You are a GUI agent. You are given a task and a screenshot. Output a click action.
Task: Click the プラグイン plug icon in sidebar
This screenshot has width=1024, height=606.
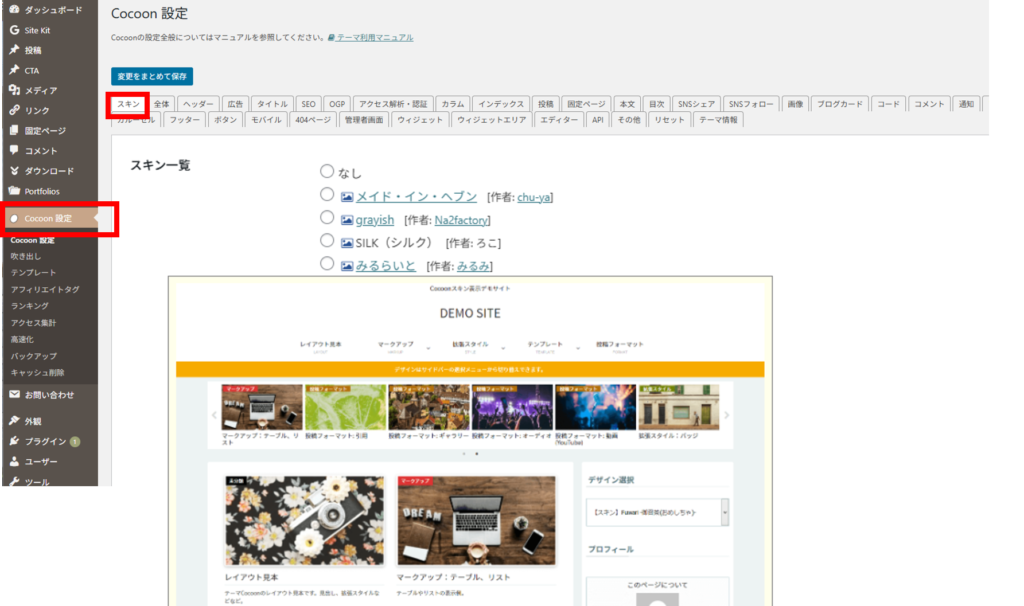point(14,441)
